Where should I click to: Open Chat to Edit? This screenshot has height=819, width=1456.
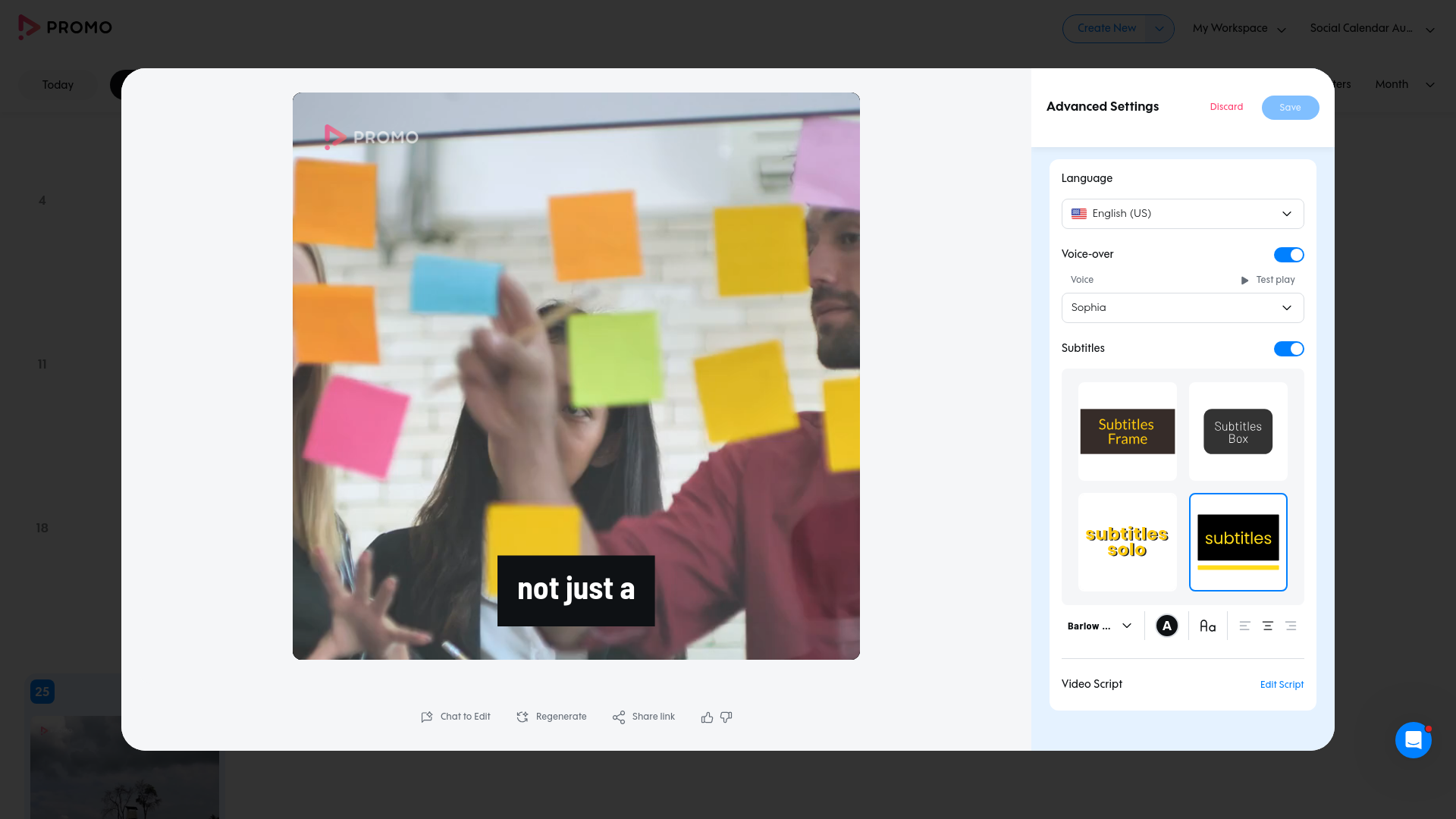[456, 717]
